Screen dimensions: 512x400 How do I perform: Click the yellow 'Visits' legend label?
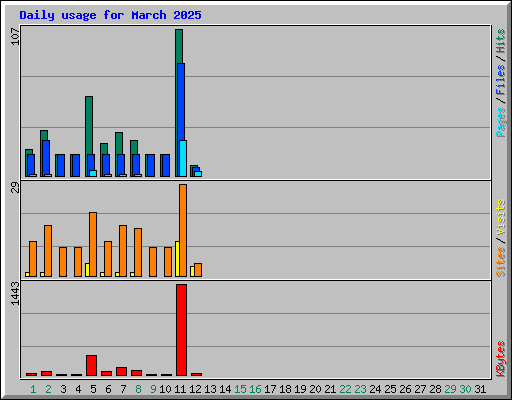pos(501,217)
